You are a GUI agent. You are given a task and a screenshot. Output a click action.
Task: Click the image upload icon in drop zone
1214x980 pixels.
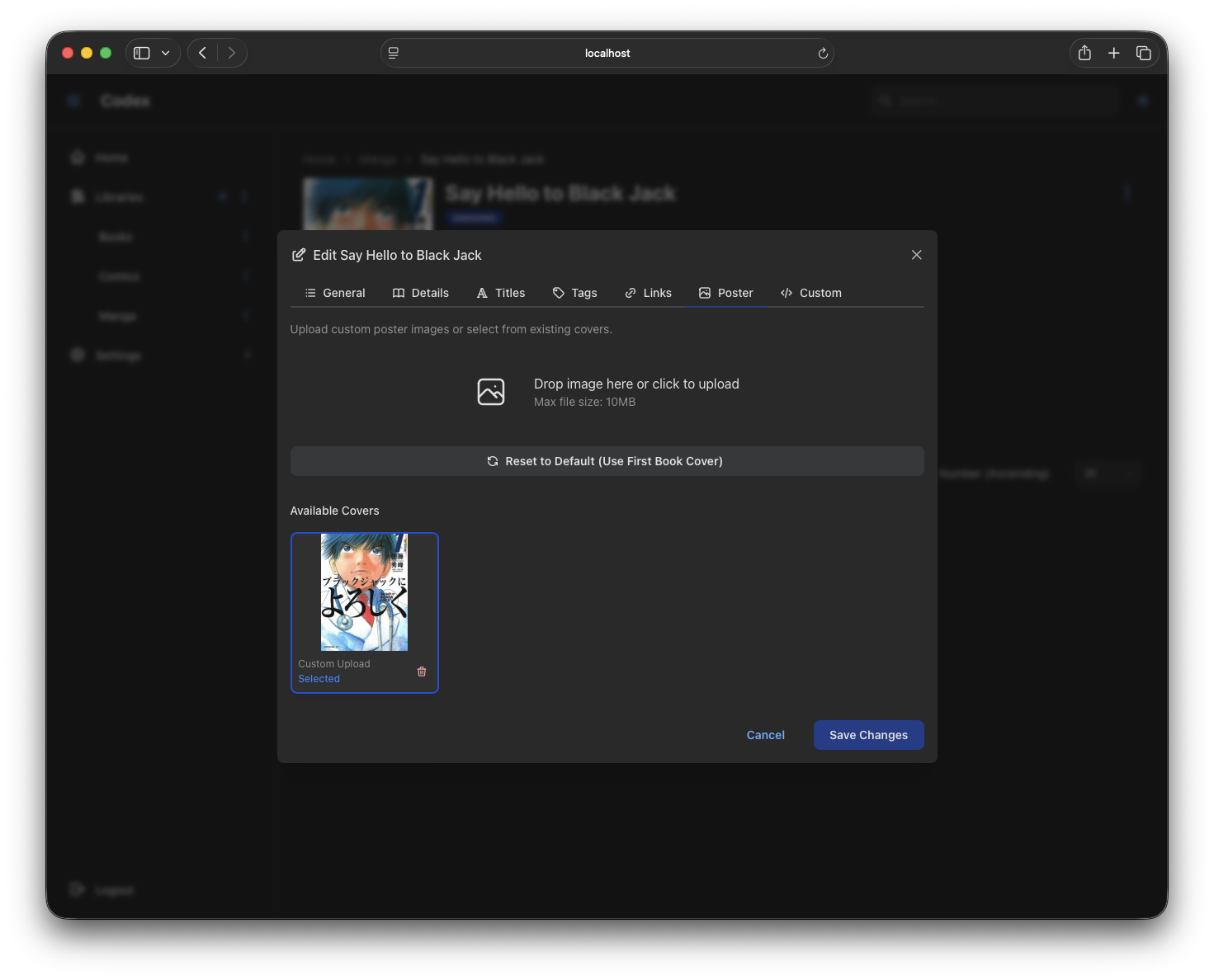(491, 392)
